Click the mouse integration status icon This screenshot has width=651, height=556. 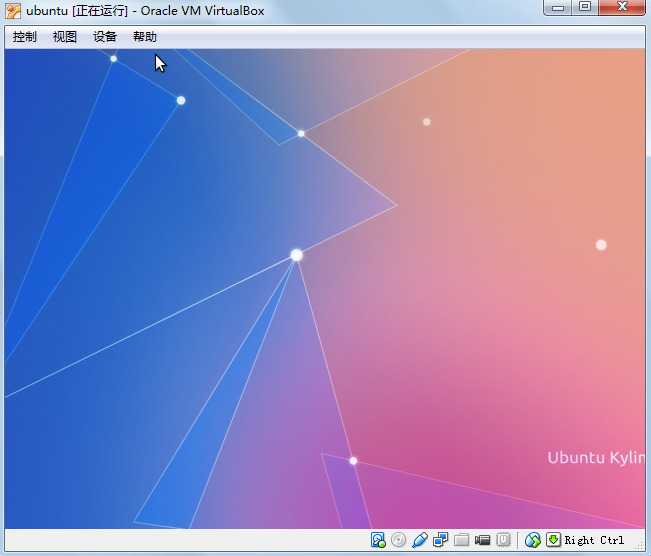(x=533, y=540)
